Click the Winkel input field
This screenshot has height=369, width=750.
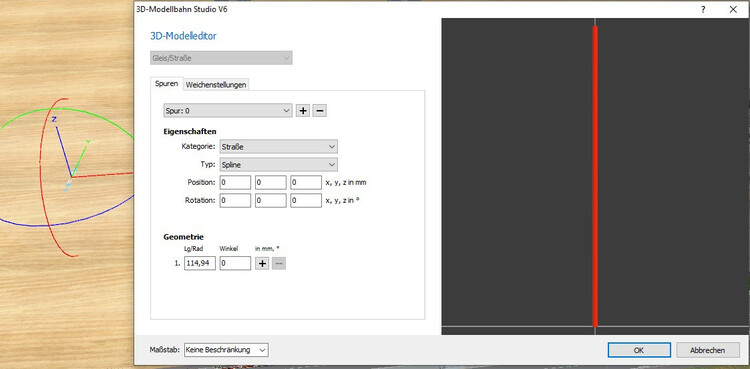[x=235, y=263]
